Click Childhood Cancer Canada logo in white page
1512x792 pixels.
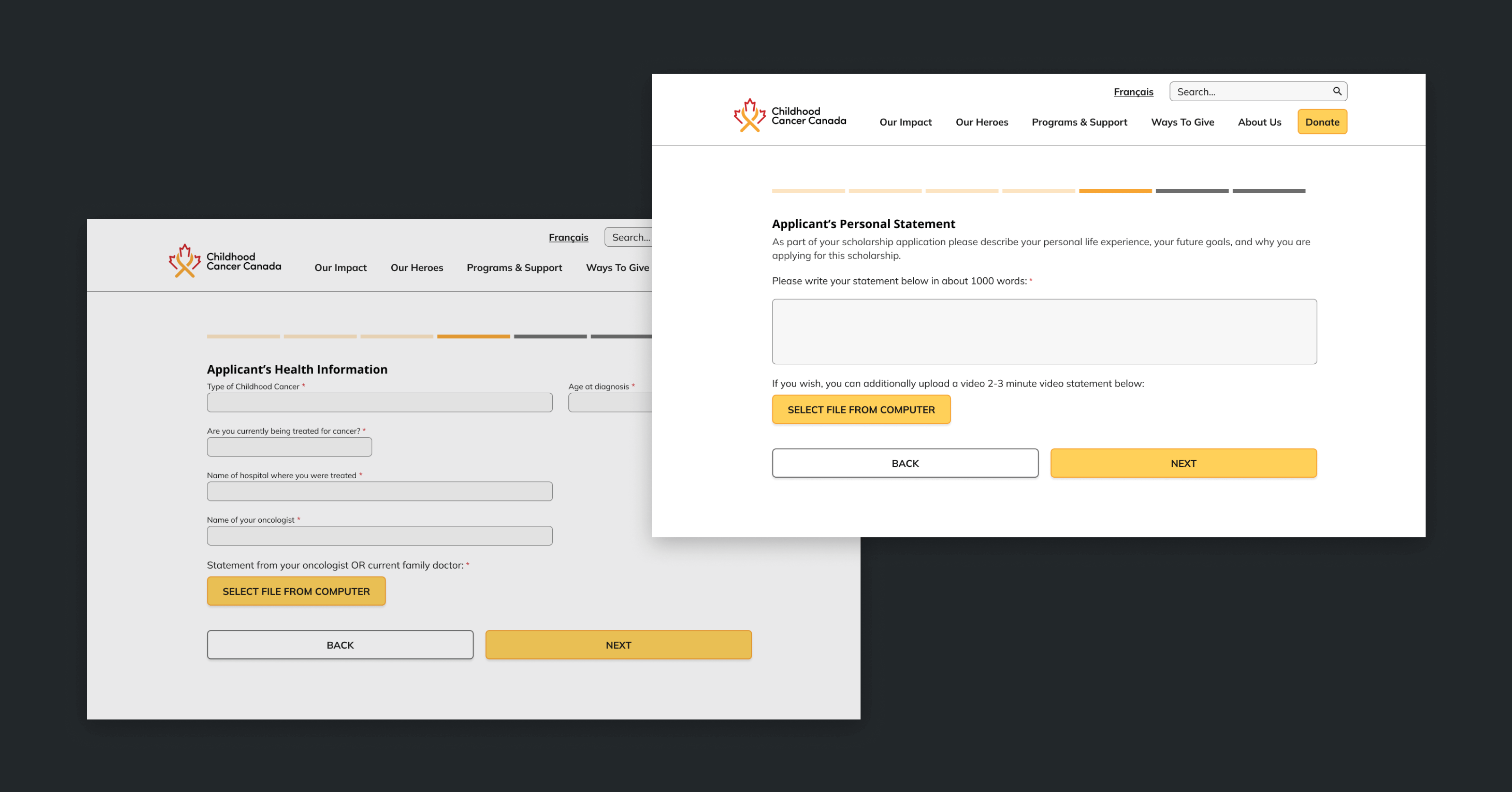(790, 116)
